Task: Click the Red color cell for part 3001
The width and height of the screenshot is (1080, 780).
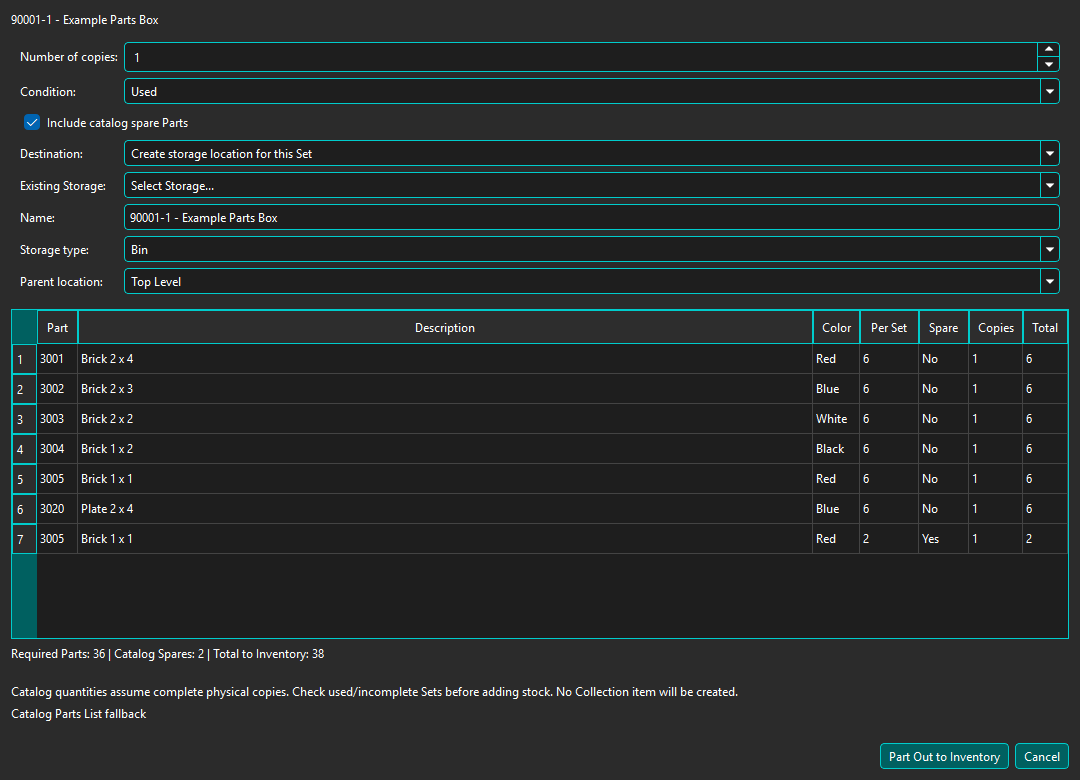Action: coord(836,359)
